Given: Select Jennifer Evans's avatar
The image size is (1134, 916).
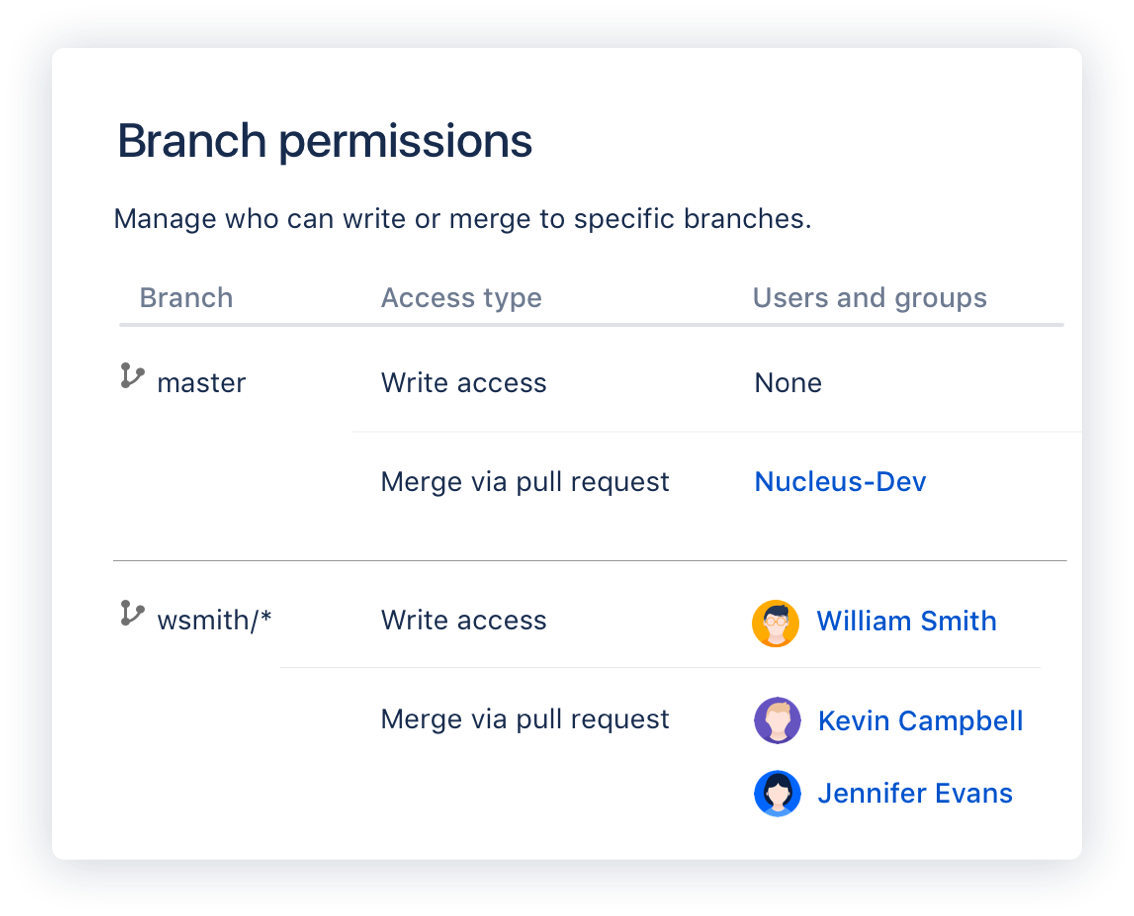Looking at the screenshot, I should (x=777, y=792).
